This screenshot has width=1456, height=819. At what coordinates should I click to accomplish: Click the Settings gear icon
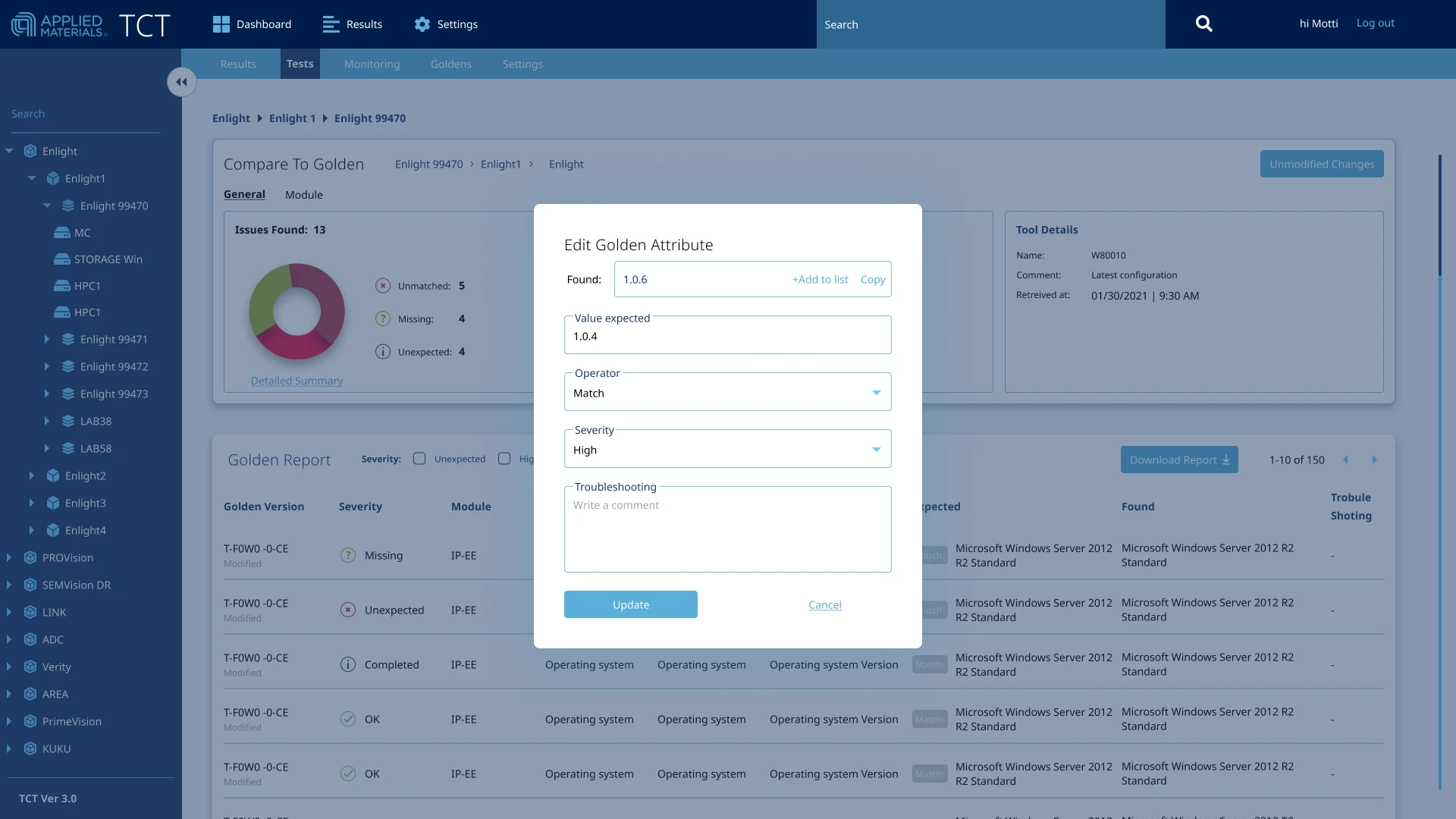point(422,24)
